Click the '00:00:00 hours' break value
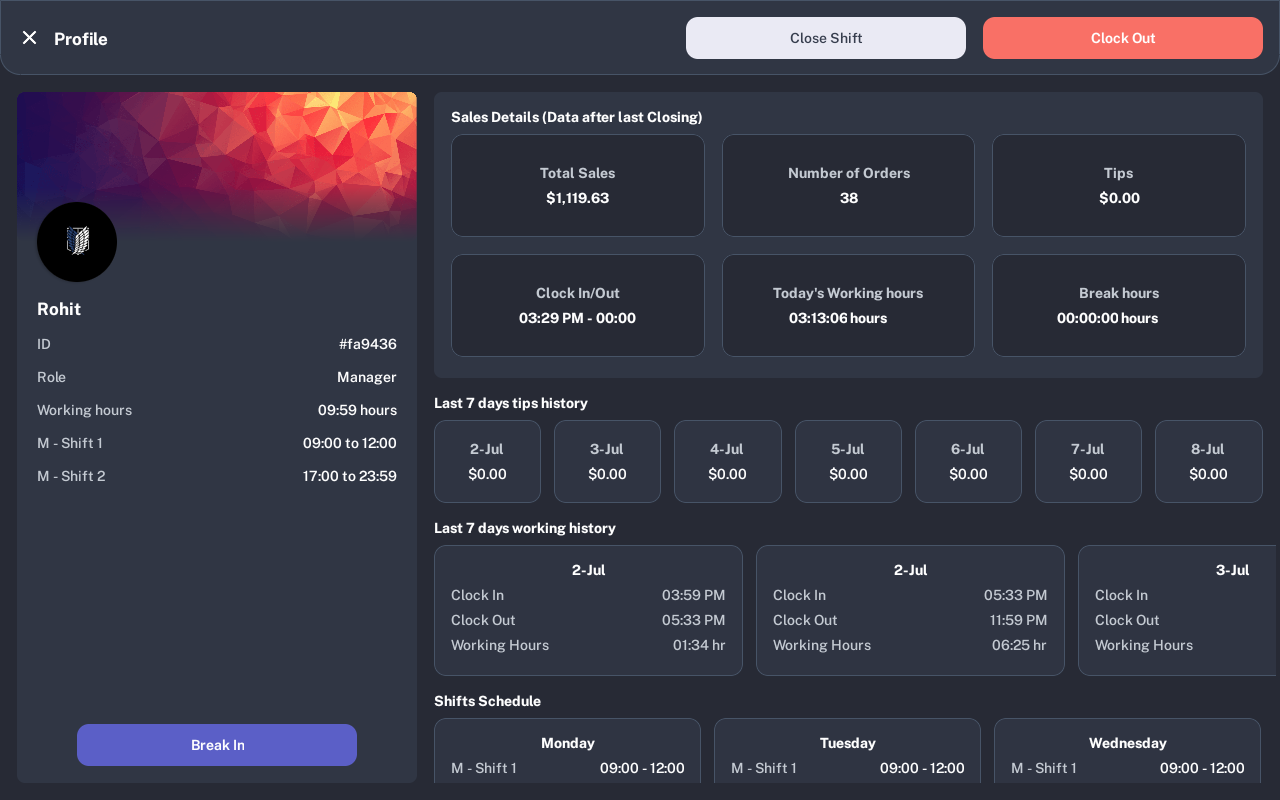The height and width of the screenshot is (800, 1280). (x=1108, y=318)
